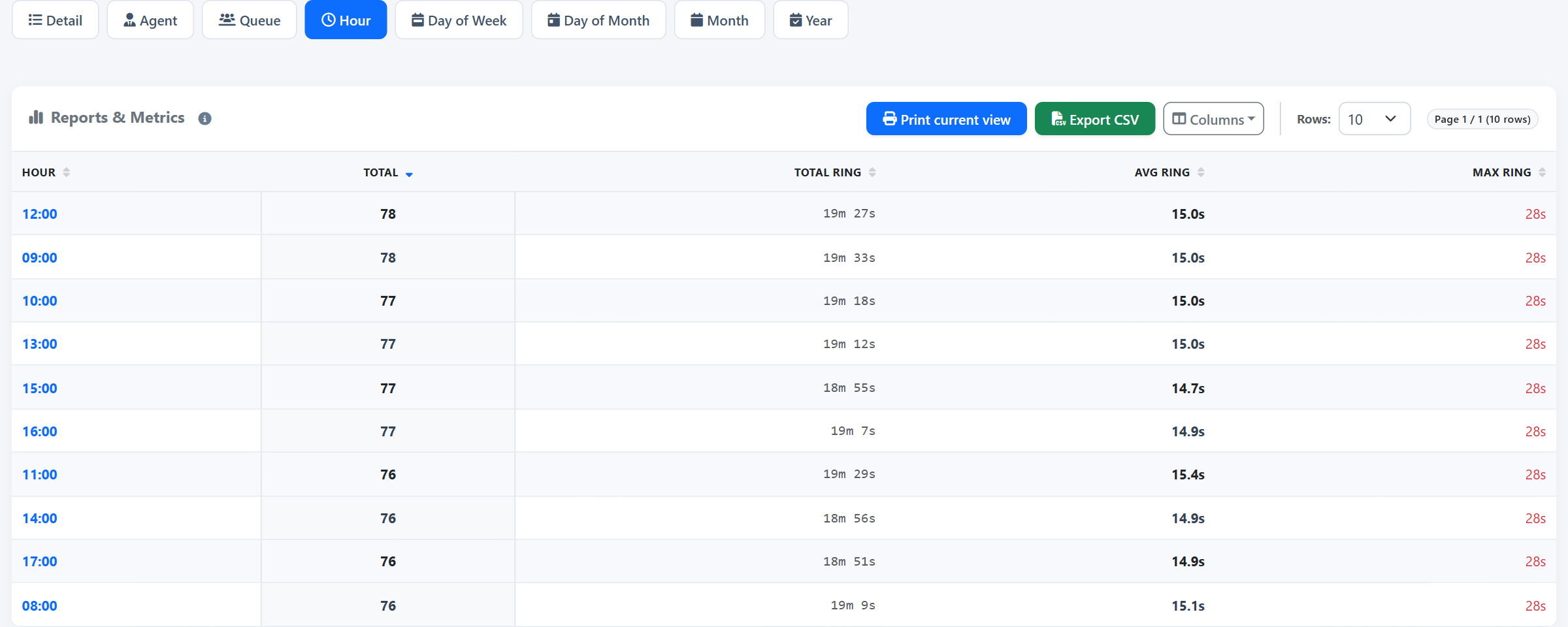This screenshot has width=1568, height=627.
Task: Click the TOTAL column sort arrow
Action: tap(409, 174)
